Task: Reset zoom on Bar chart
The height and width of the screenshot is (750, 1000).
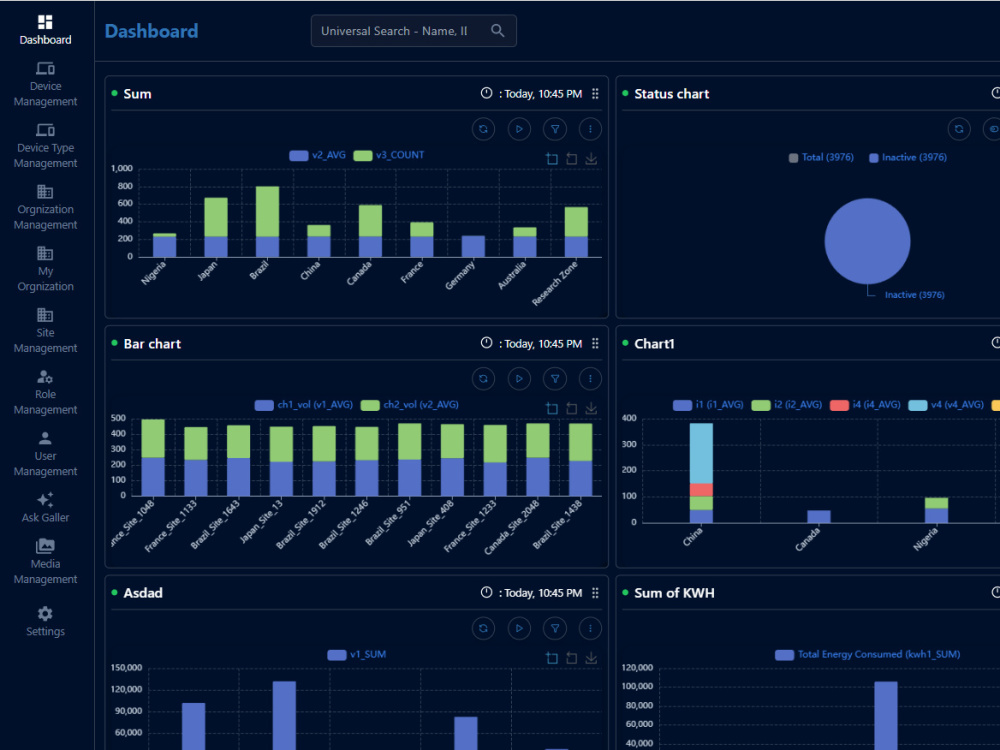Action: point(572,408)
